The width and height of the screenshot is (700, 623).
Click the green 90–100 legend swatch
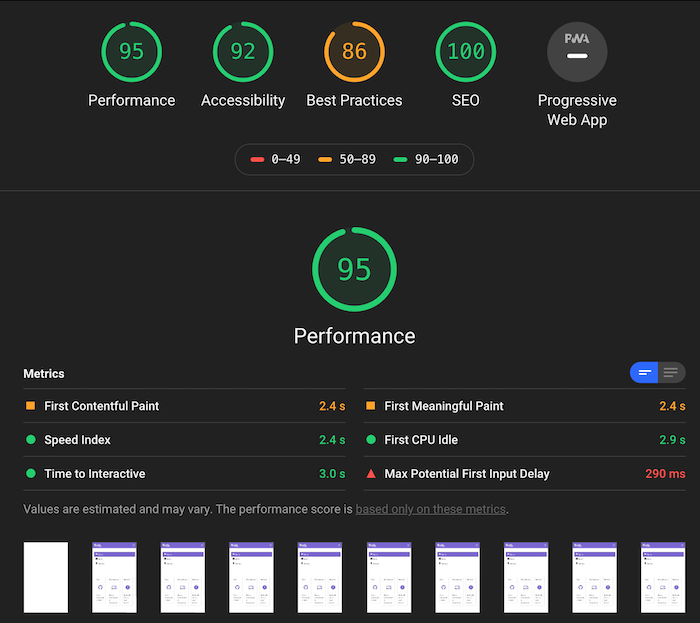[x=400, y=159]
